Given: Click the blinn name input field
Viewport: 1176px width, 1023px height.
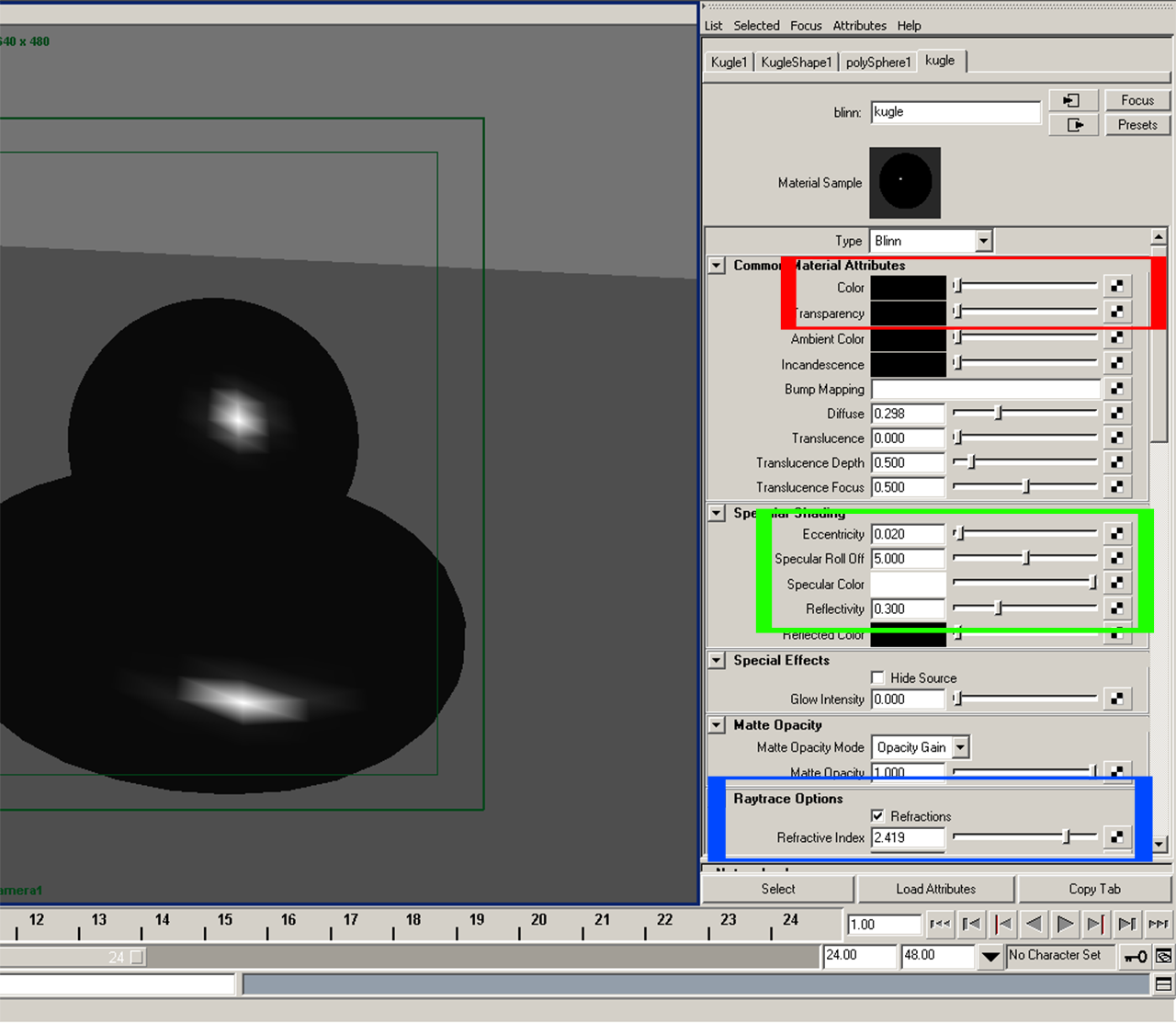Looking at the screenshot, I should [x=955, y=112].
